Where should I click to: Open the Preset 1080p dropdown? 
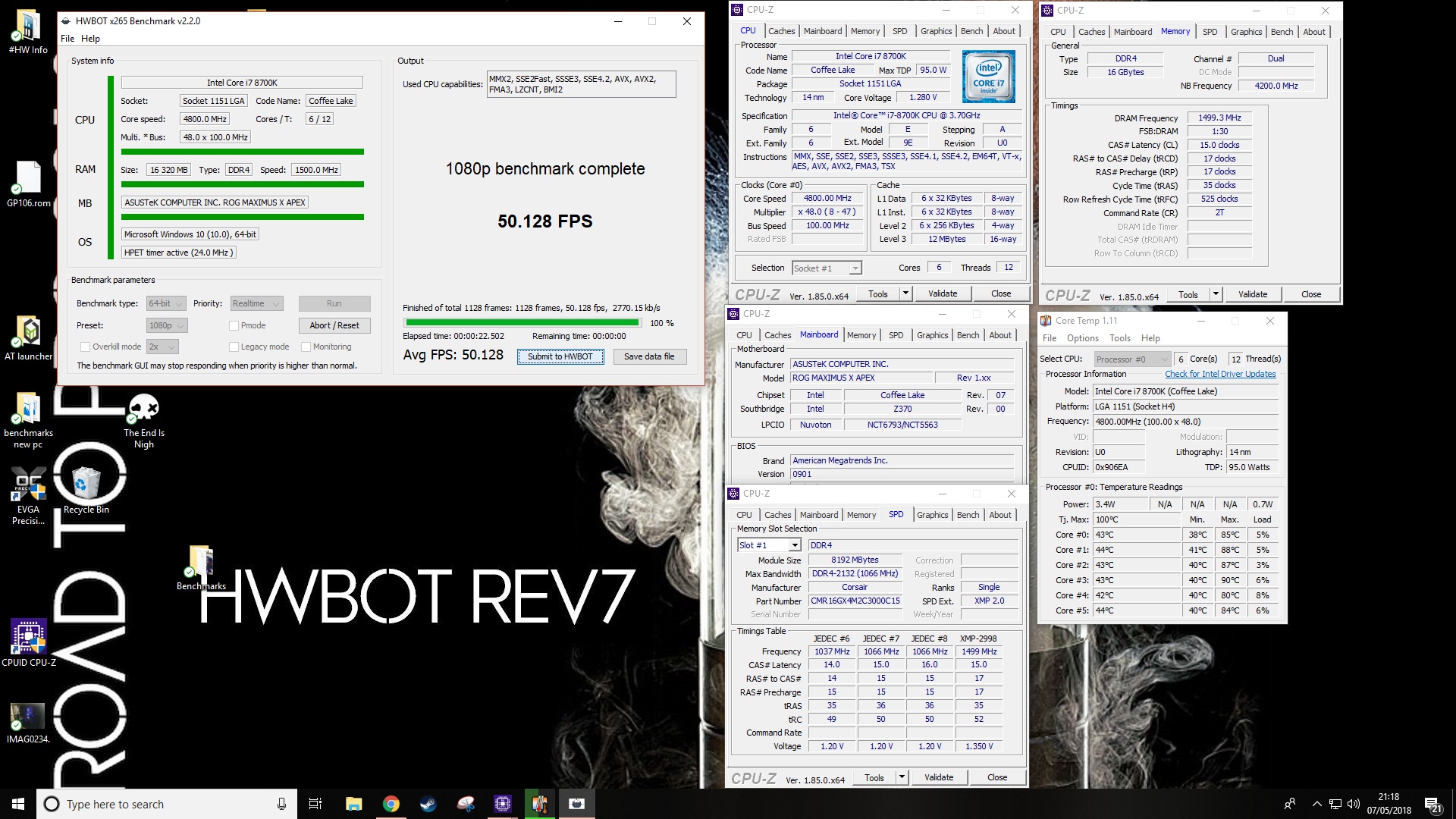click(x=167, y=325)
